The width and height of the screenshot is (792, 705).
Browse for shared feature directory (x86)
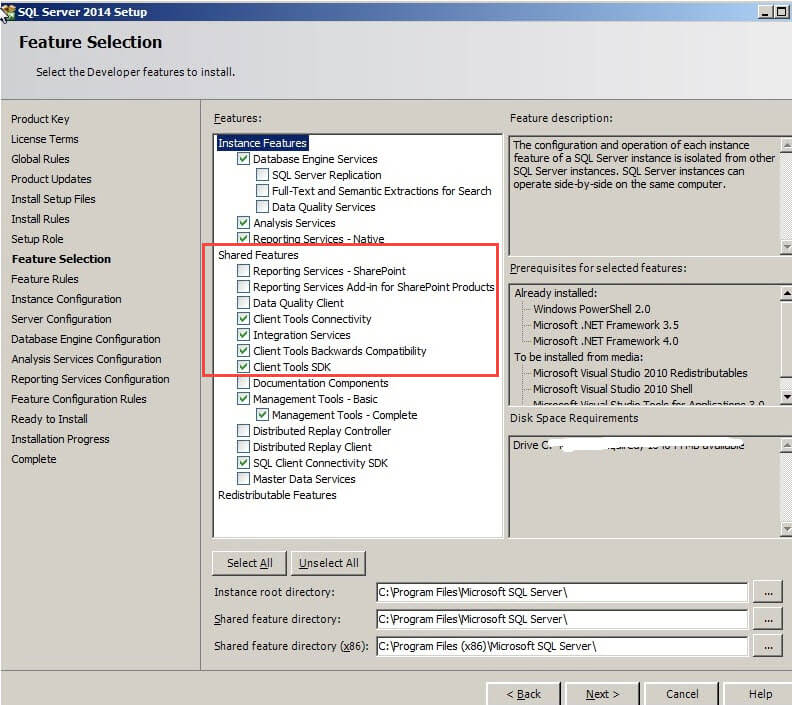point(768,646)
